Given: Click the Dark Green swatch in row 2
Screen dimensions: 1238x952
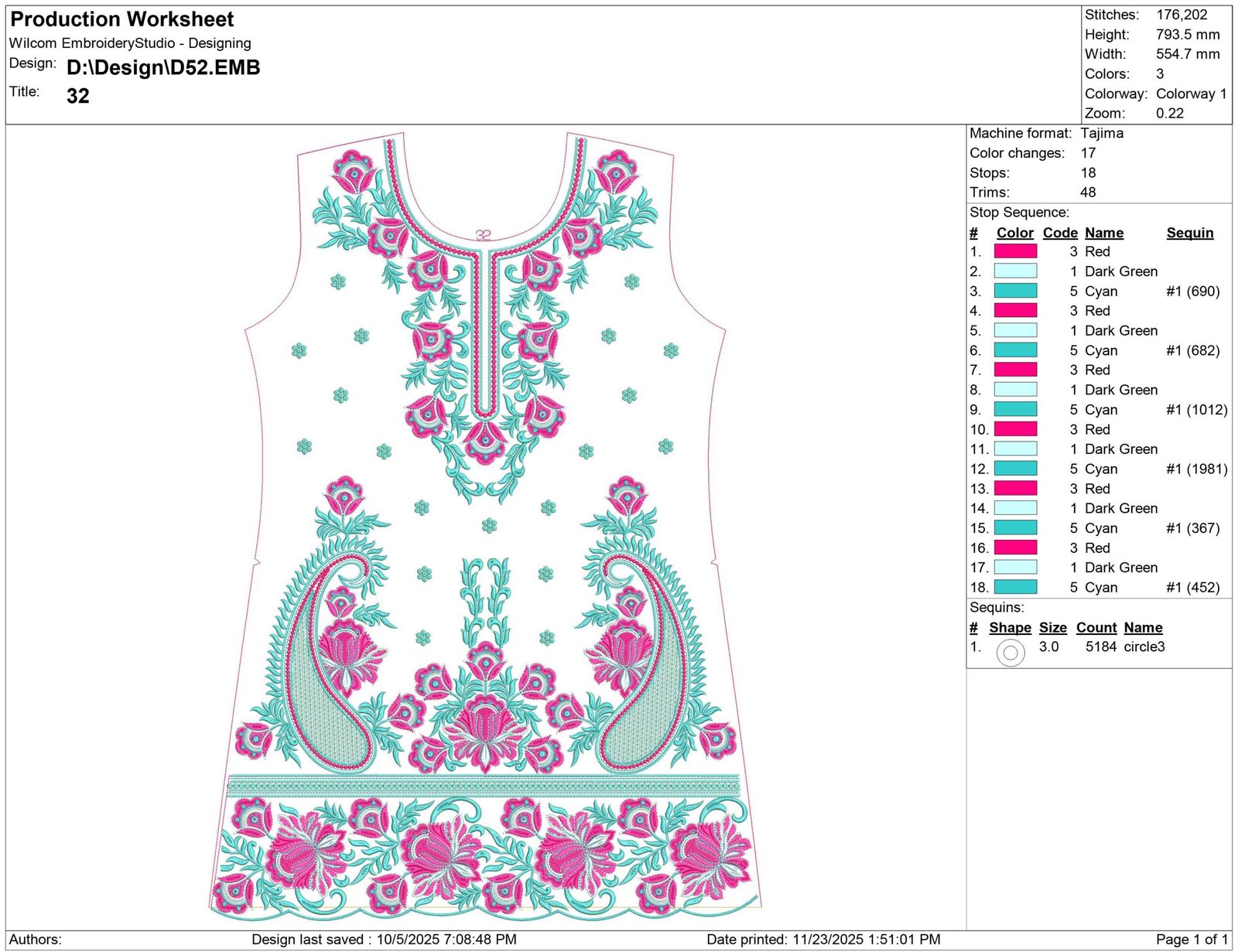Looking at the screenshot, I should (x=1015, y=271).
